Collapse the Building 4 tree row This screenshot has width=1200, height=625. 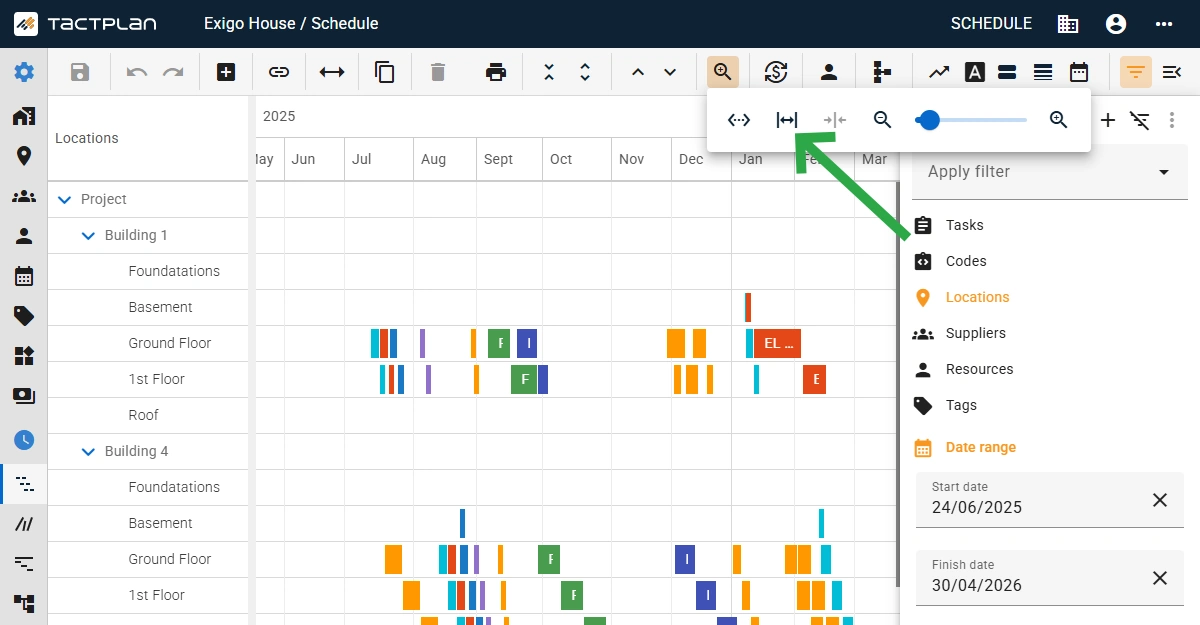89,451
